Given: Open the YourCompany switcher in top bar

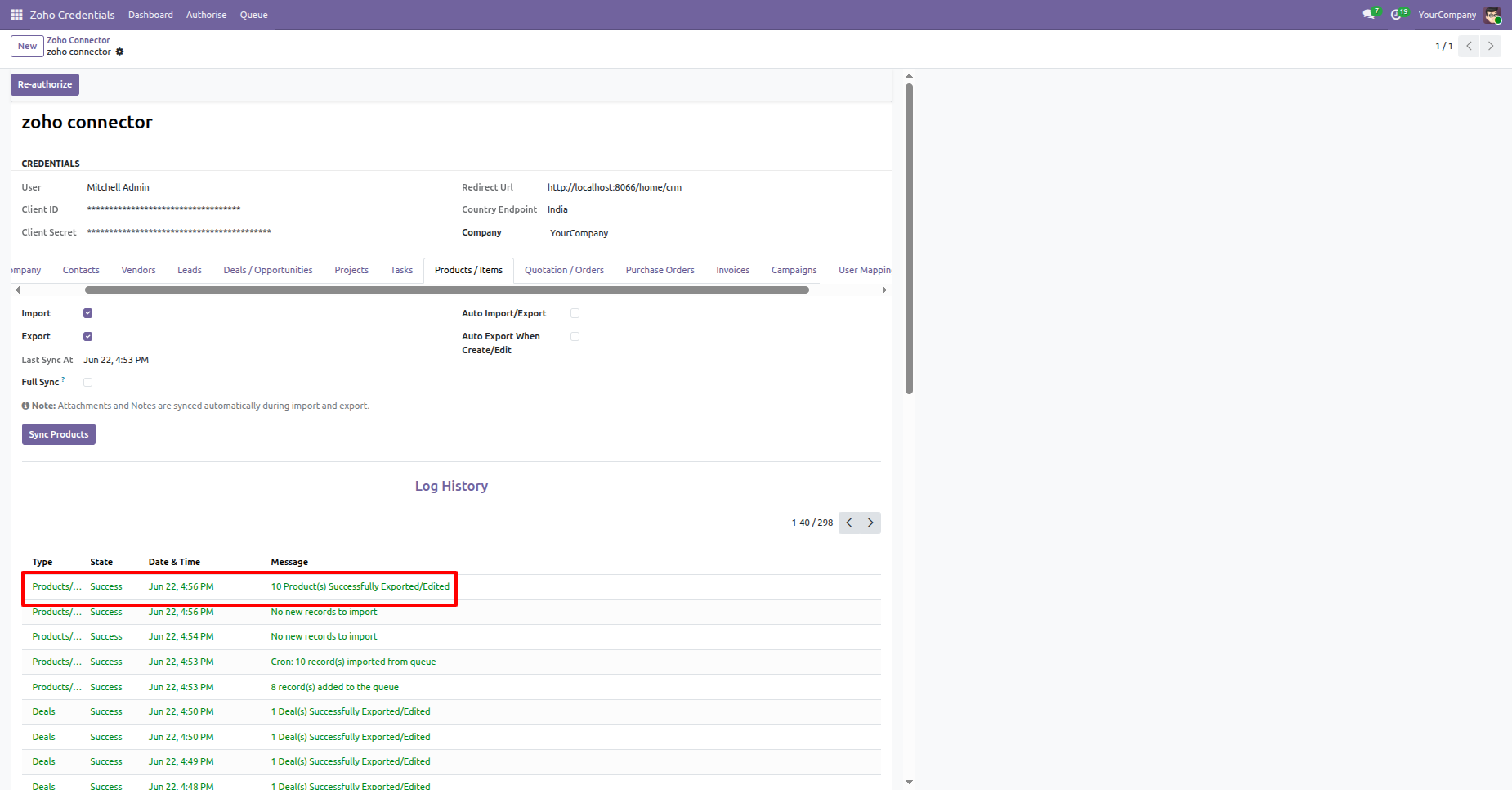Looking at the screenshot, I should point(1447,15).
